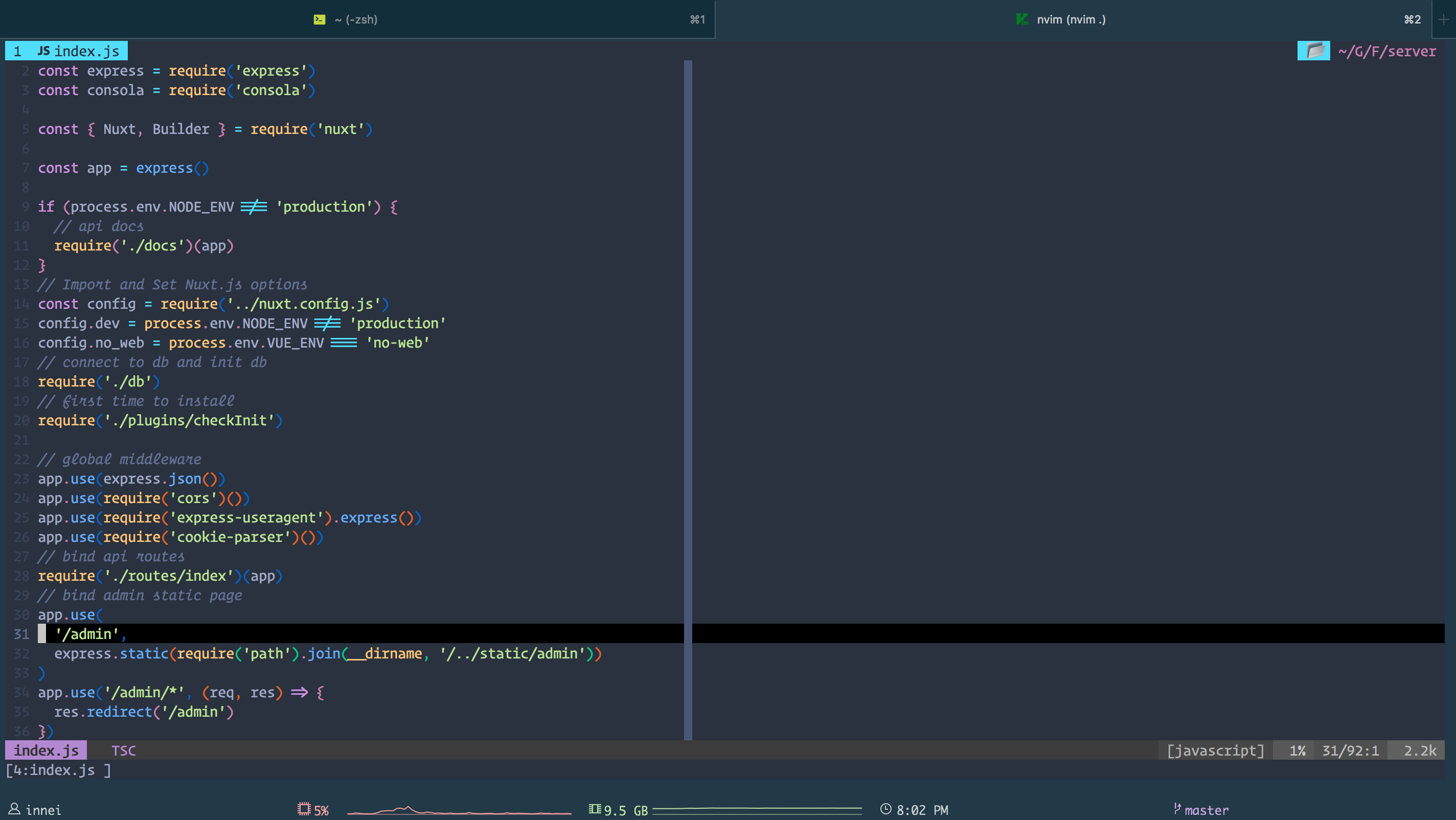Switch to the ~ (-zsh) terminal tab
The image size is (1456, 820).
[x=356, y=19]
